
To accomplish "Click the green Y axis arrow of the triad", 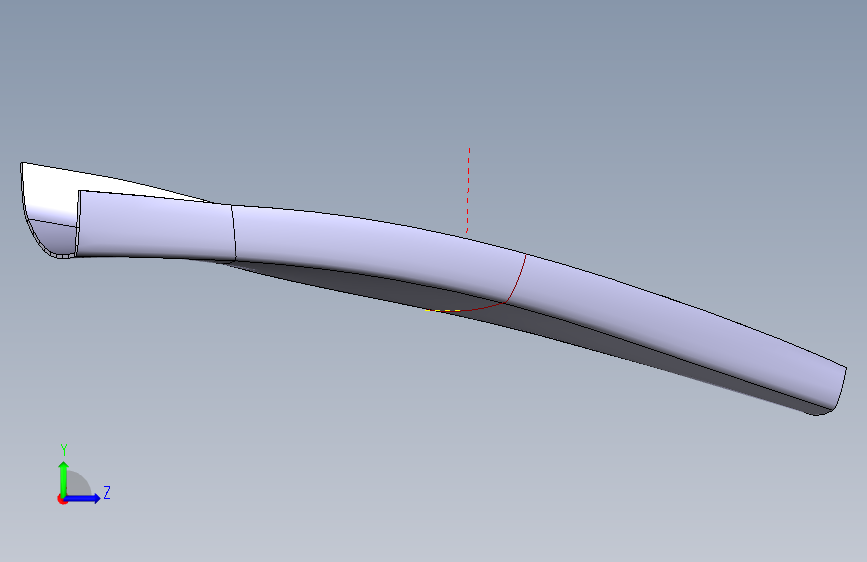I will [64, 478].
